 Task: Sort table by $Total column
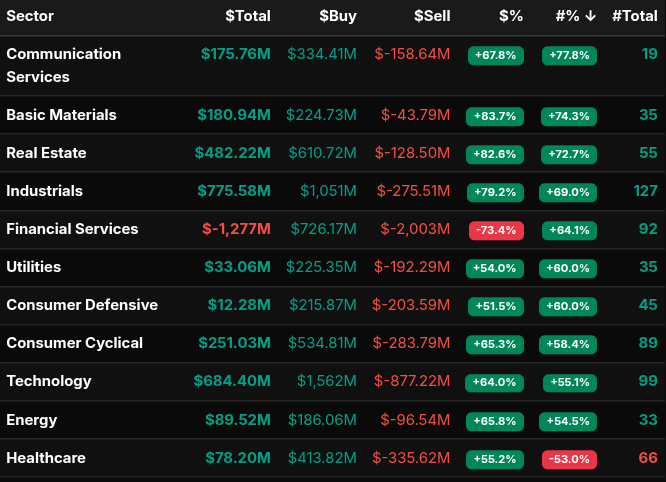pyautogui.click(x=247, y=16)
